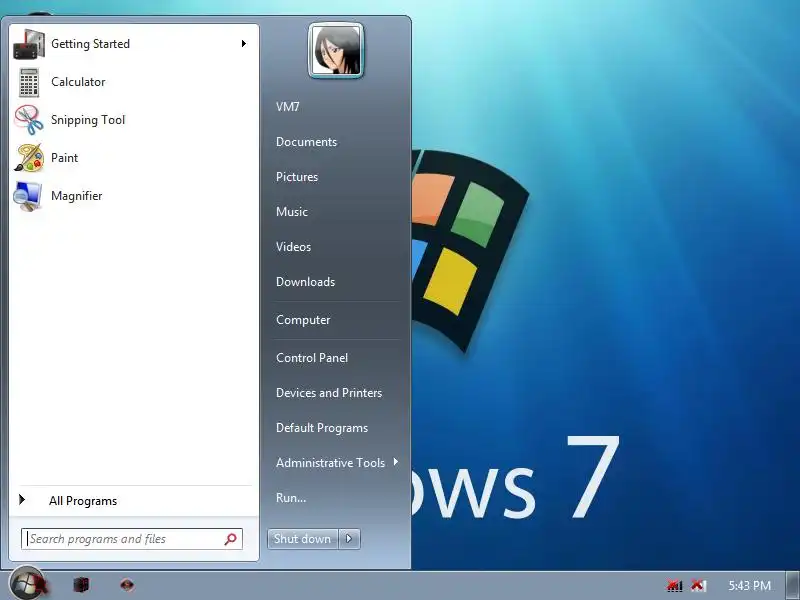800x600 pixels.
Task: Launch Paint from the Start menu
Action: (134, 158)
